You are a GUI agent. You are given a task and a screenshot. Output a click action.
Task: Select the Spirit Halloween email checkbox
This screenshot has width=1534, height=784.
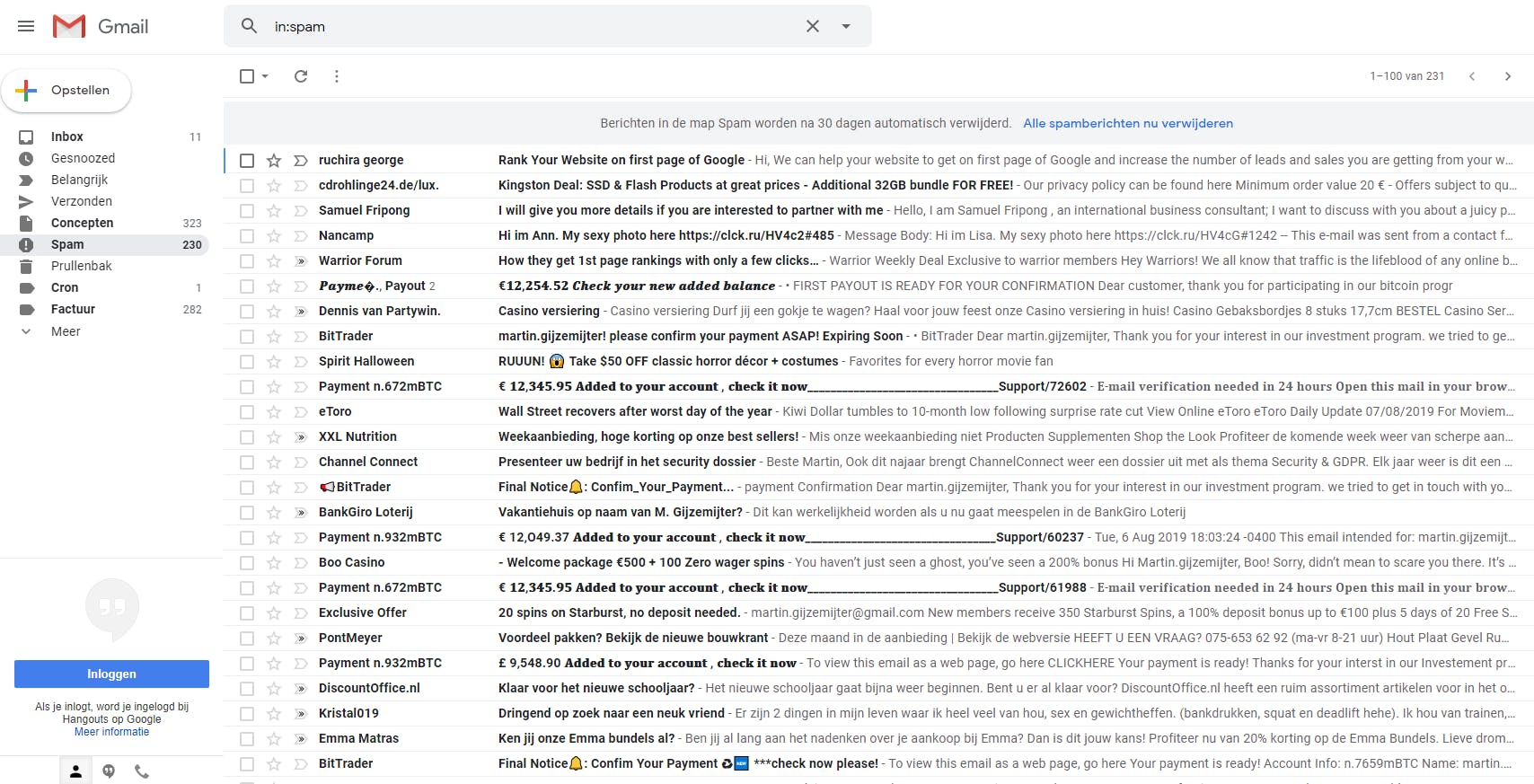point(247,361)
